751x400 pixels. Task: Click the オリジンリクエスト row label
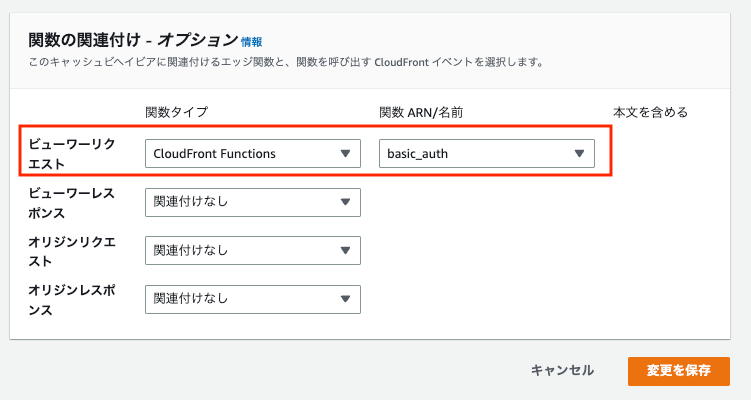(72, 251)
